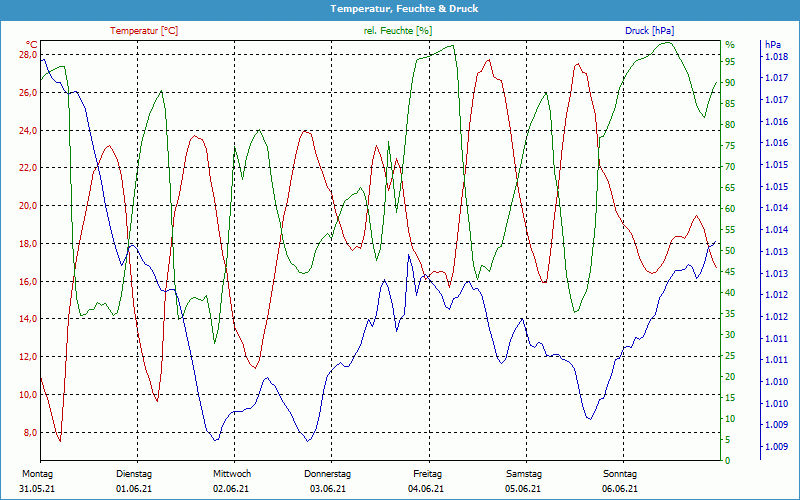Click the '°C' unit label on the temperature axis
This screenshot has width=800, height=500.
tap(32, 45)
